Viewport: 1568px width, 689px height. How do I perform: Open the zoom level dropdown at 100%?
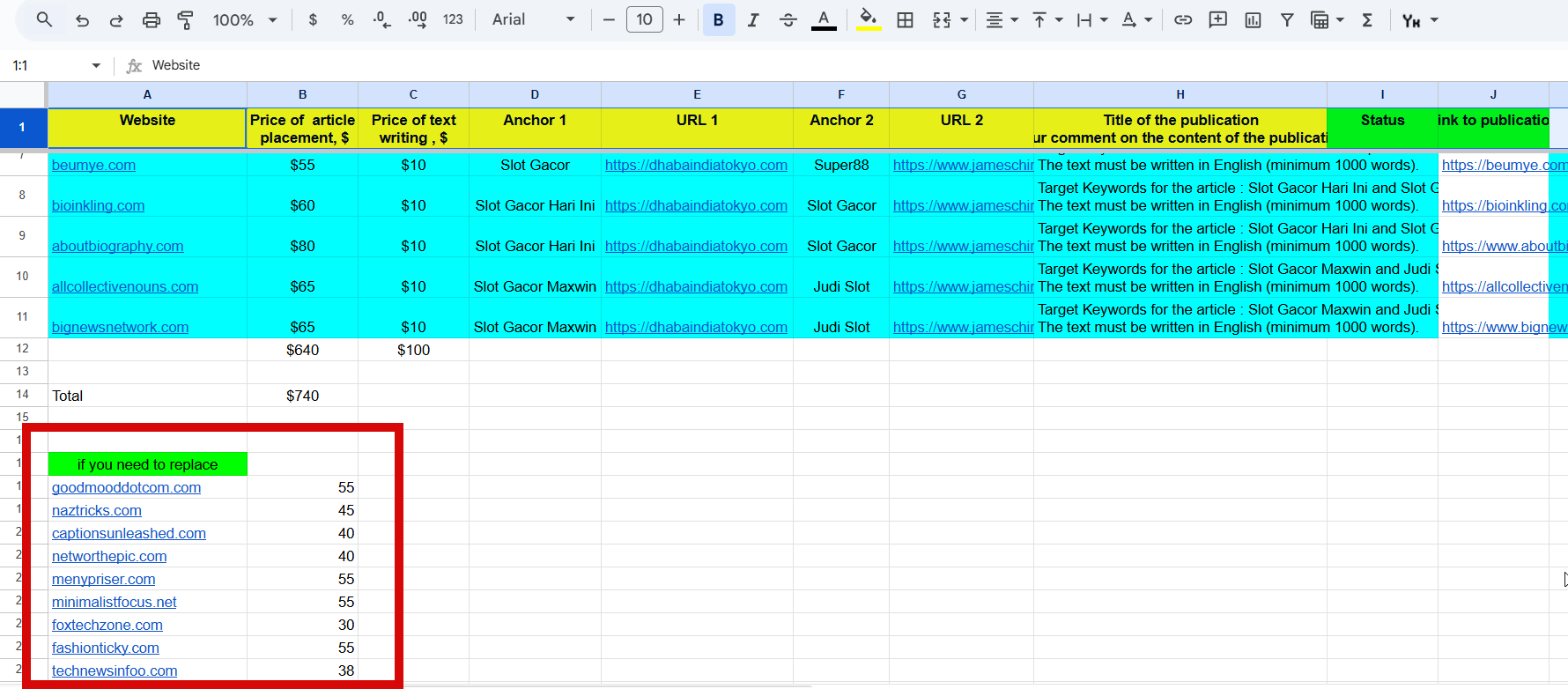pyautogui.click(x=245, y=19)
